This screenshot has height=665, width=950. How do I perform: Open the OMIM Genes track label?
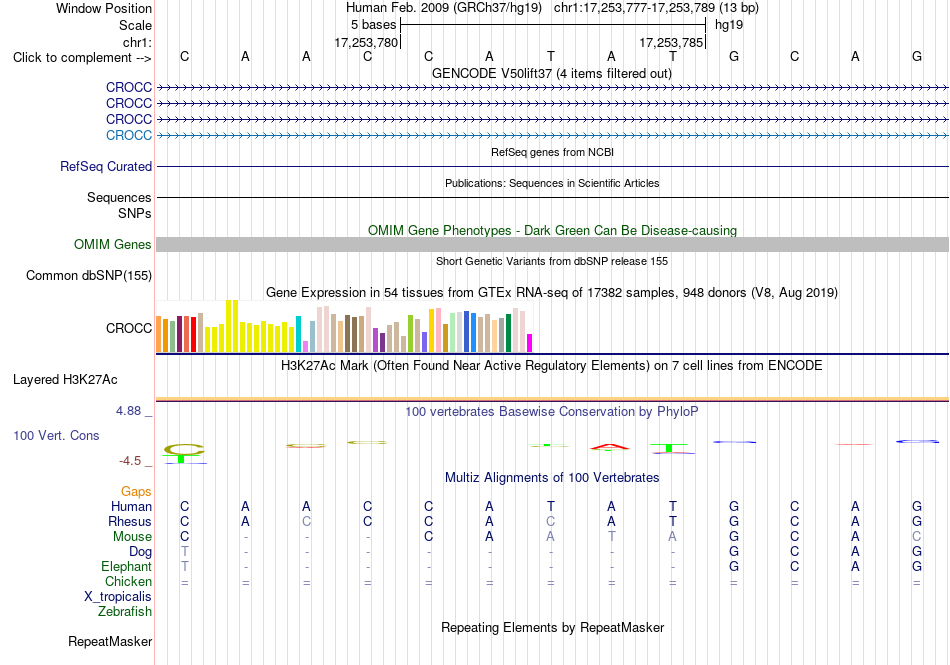[x=113, y=245]
